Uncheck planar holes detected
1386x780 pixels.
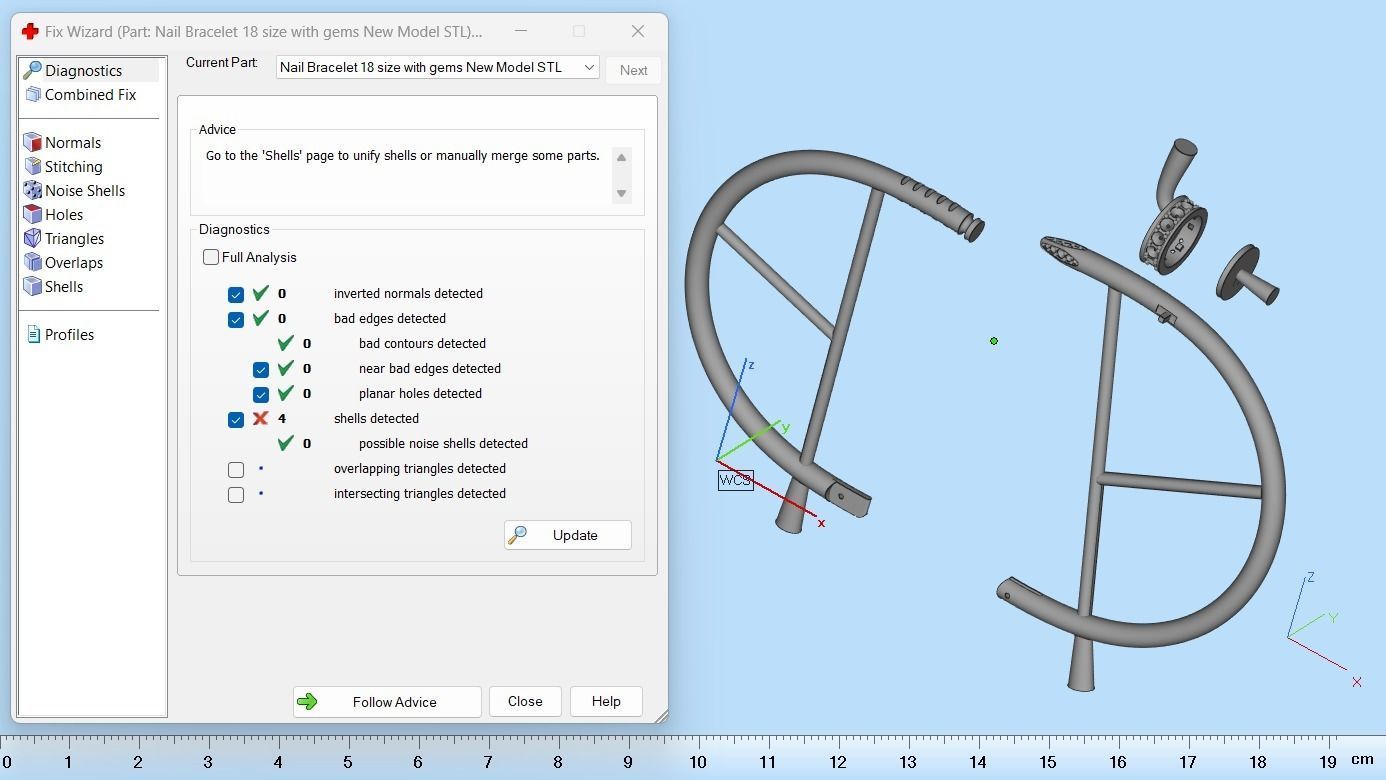pos(261,394)
